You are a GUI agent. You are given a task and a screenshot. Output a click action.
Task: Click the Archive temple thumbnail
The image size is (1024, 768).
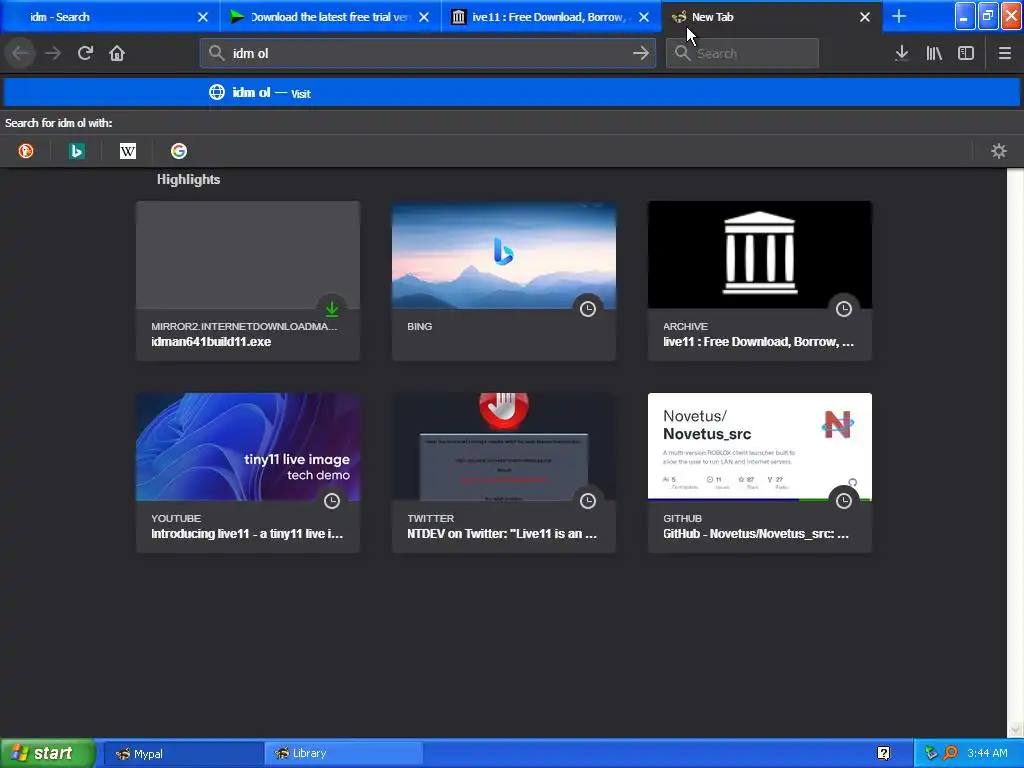(x=760, y=255)
